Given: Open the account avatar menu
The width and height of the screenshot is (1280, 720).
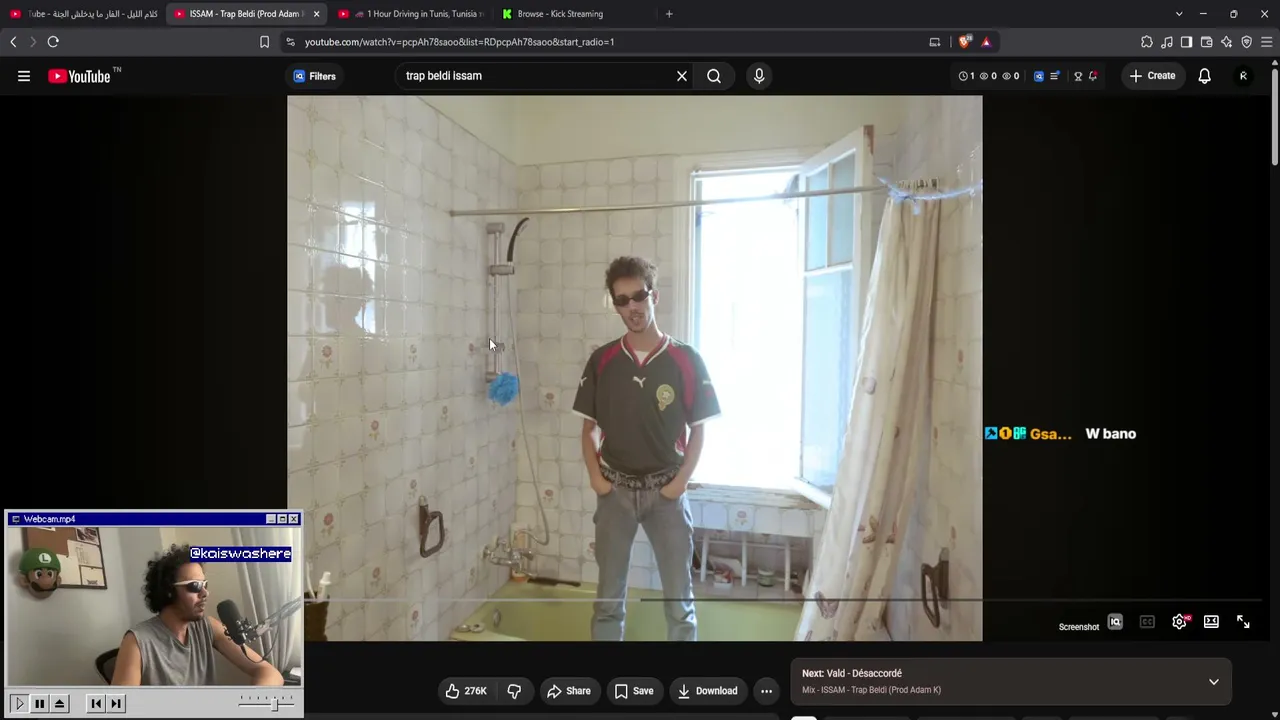Looking at the screenshot, I should click(1243, 76).
